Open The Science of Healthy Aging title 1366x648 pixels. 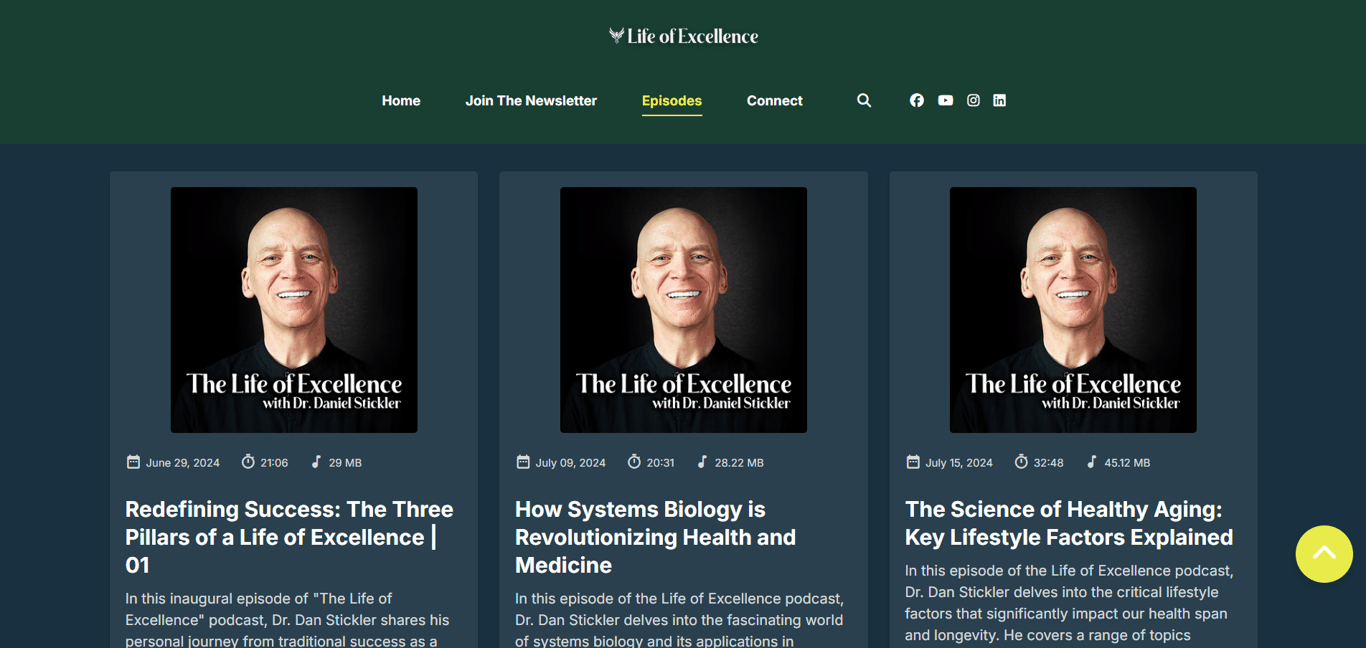(1068, 523)
